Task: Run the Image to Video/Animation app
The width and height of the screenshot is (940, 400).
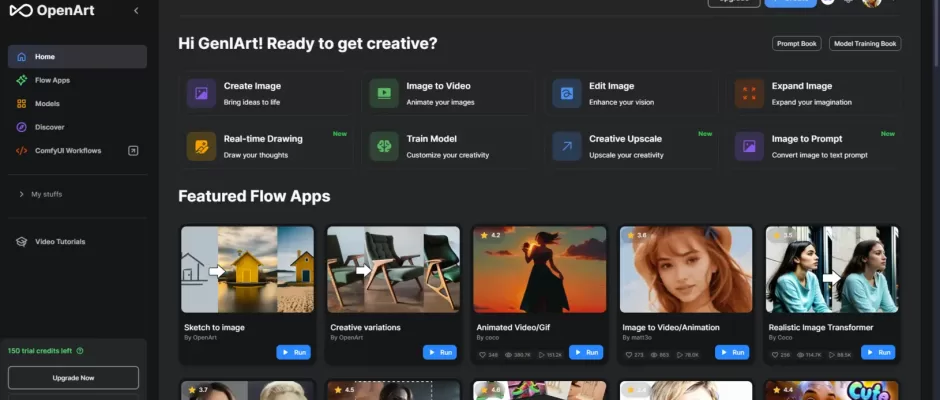Action: [732, 353]
